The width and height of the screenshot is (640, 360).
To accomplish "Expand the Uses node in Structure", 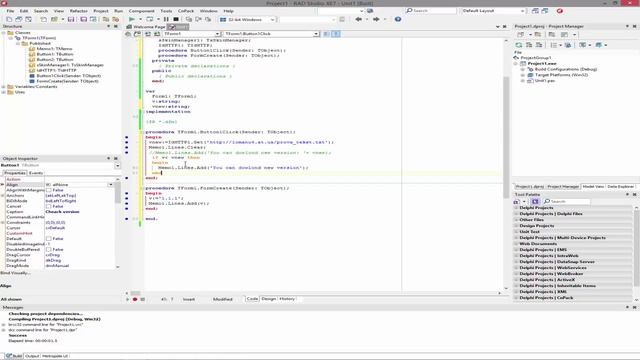I will 3,92.
